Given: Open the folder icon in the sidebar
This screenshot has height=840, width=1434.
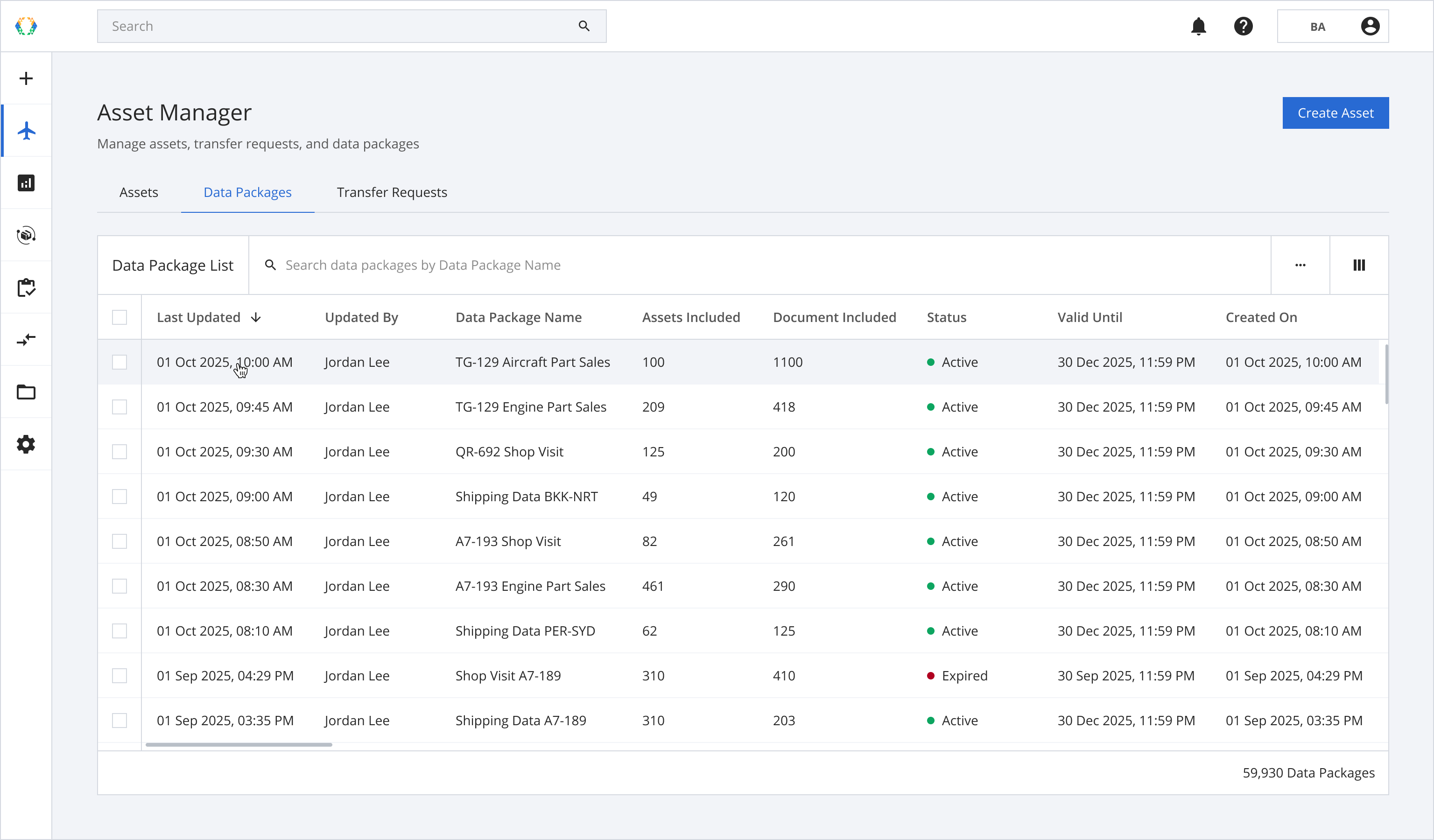Looking at the screenshot, I should pos(26,392).
